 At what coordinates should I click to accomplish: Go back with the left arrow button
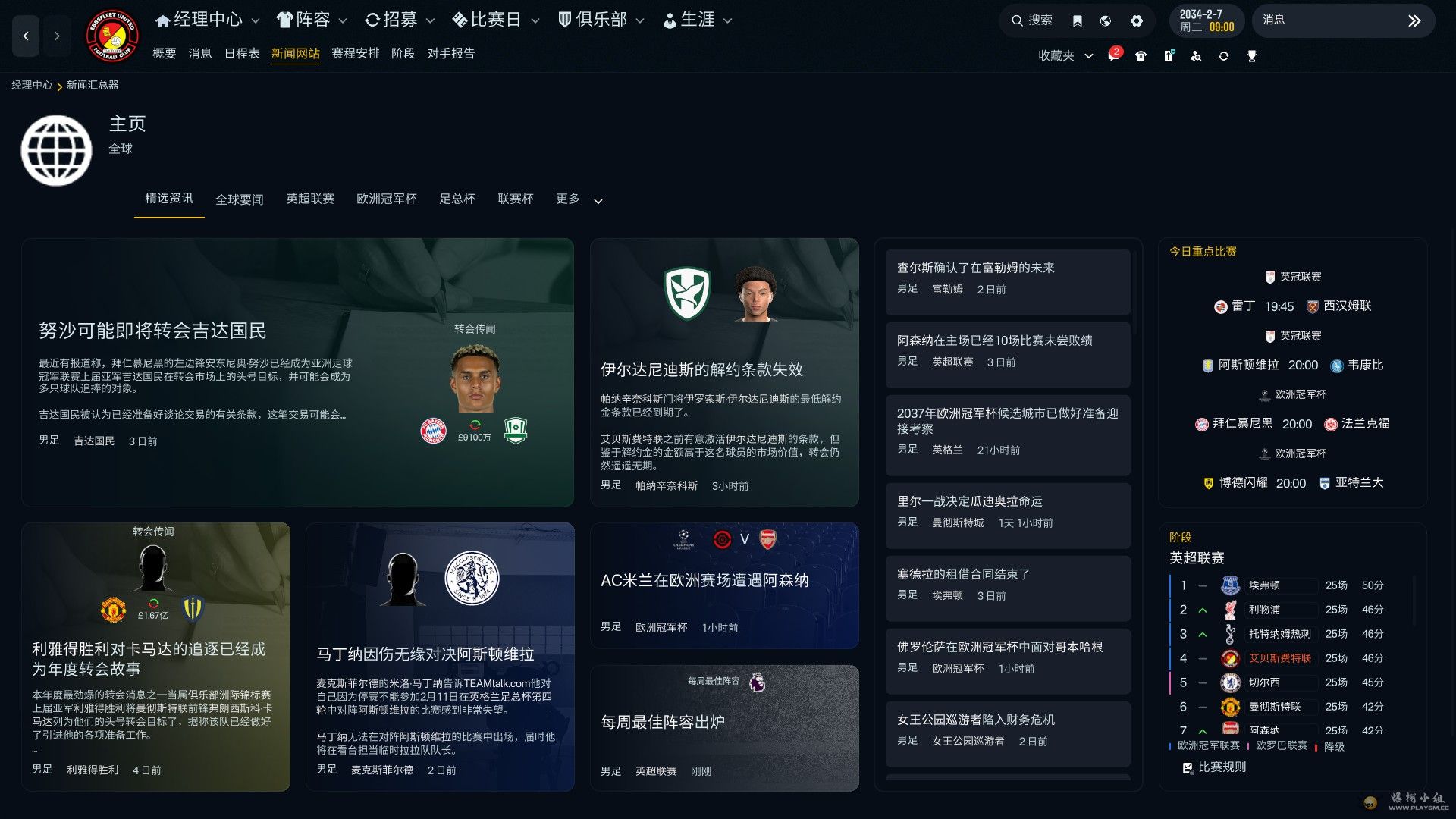26,36
